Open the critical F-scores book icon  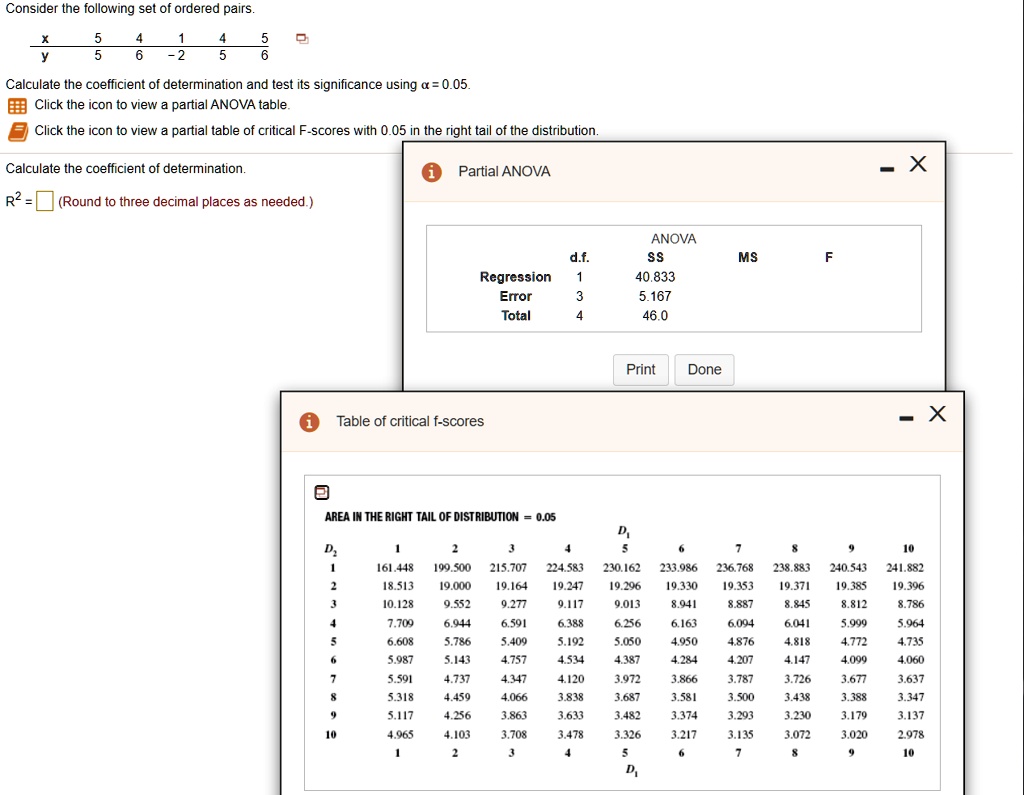tap(17, 131)
